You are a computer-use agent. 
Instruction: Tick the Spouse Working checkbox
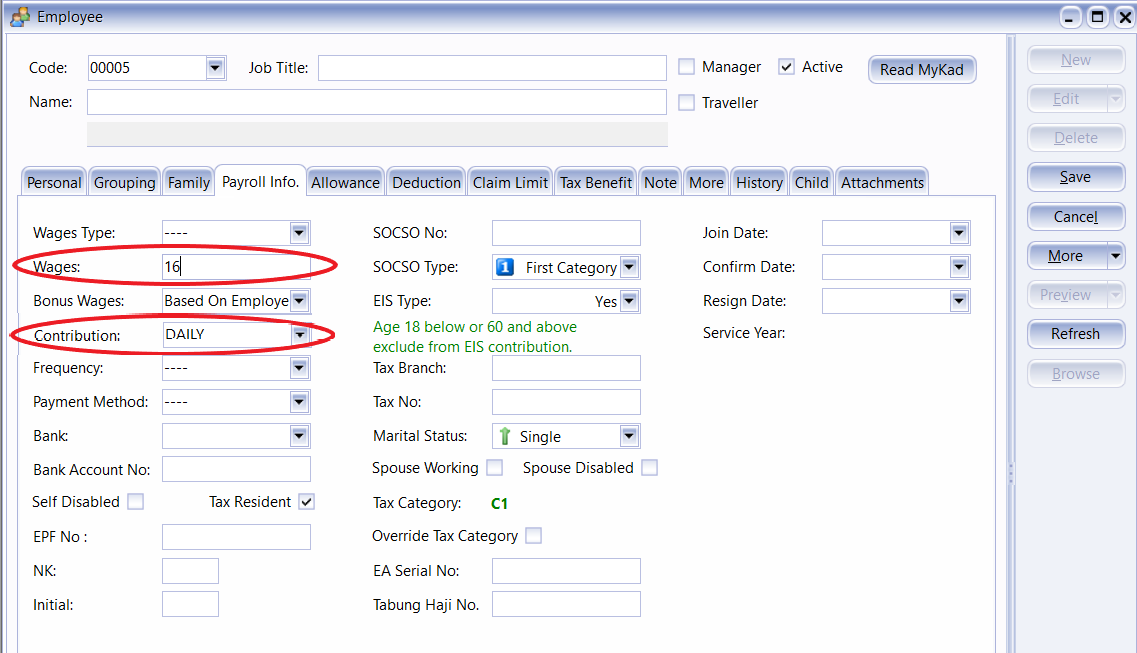coord(494,468)
